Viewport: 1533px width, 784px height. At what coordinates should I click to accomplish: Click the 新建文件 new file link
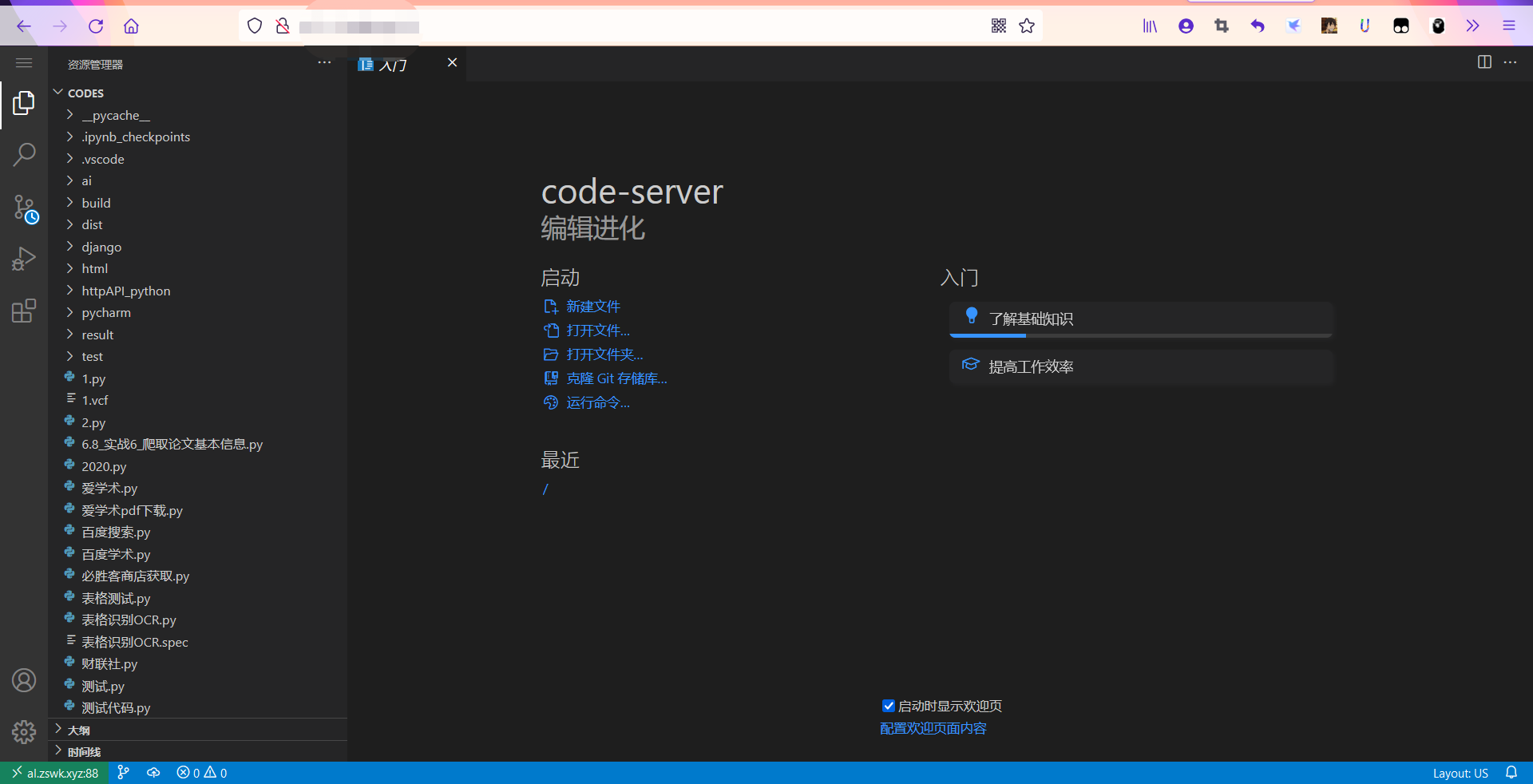593,307
